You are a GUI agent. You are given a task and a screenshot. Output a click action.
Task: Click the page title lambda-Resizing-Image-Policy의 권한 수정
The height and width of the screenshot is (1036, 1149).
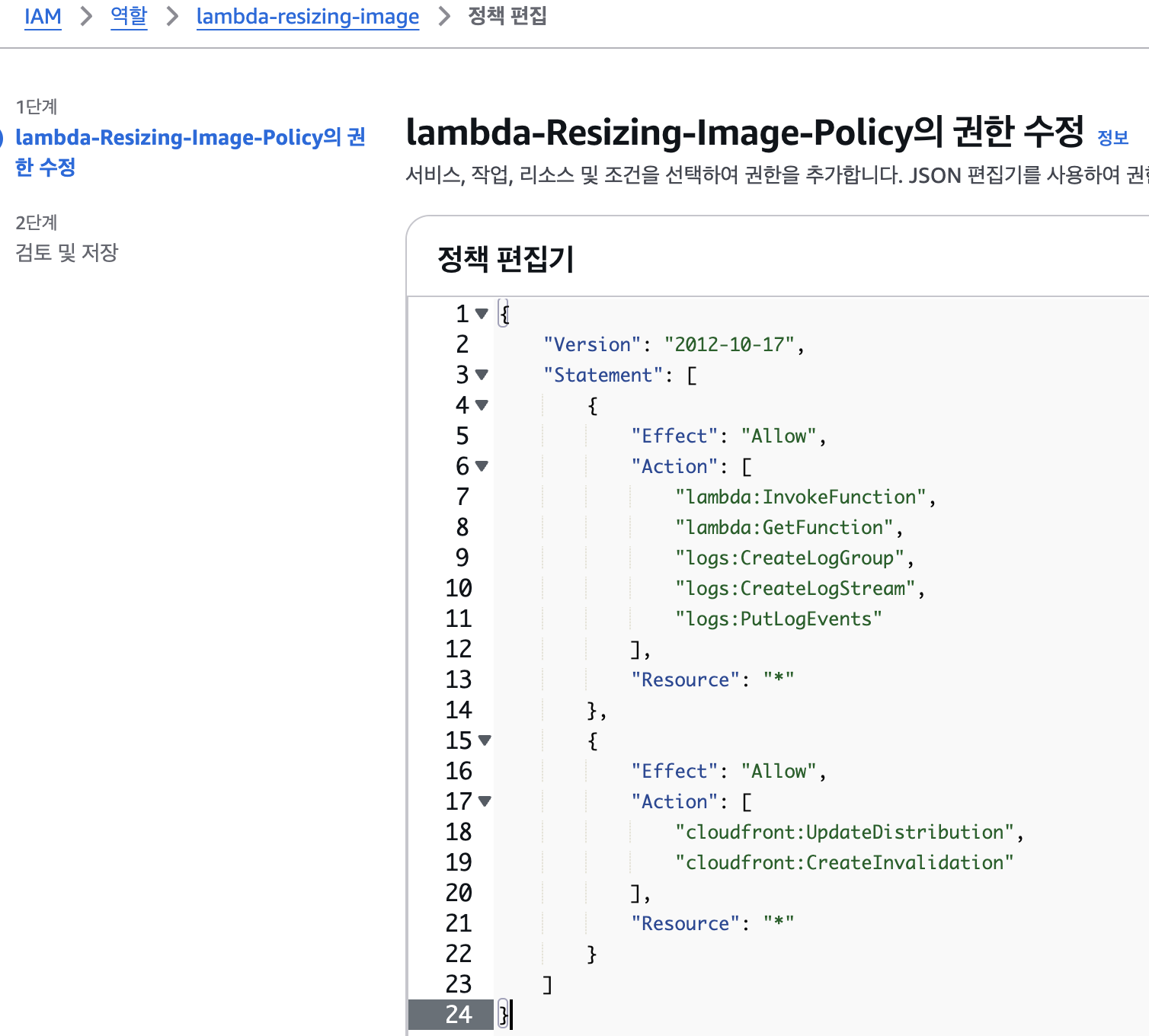pos(744,132)
